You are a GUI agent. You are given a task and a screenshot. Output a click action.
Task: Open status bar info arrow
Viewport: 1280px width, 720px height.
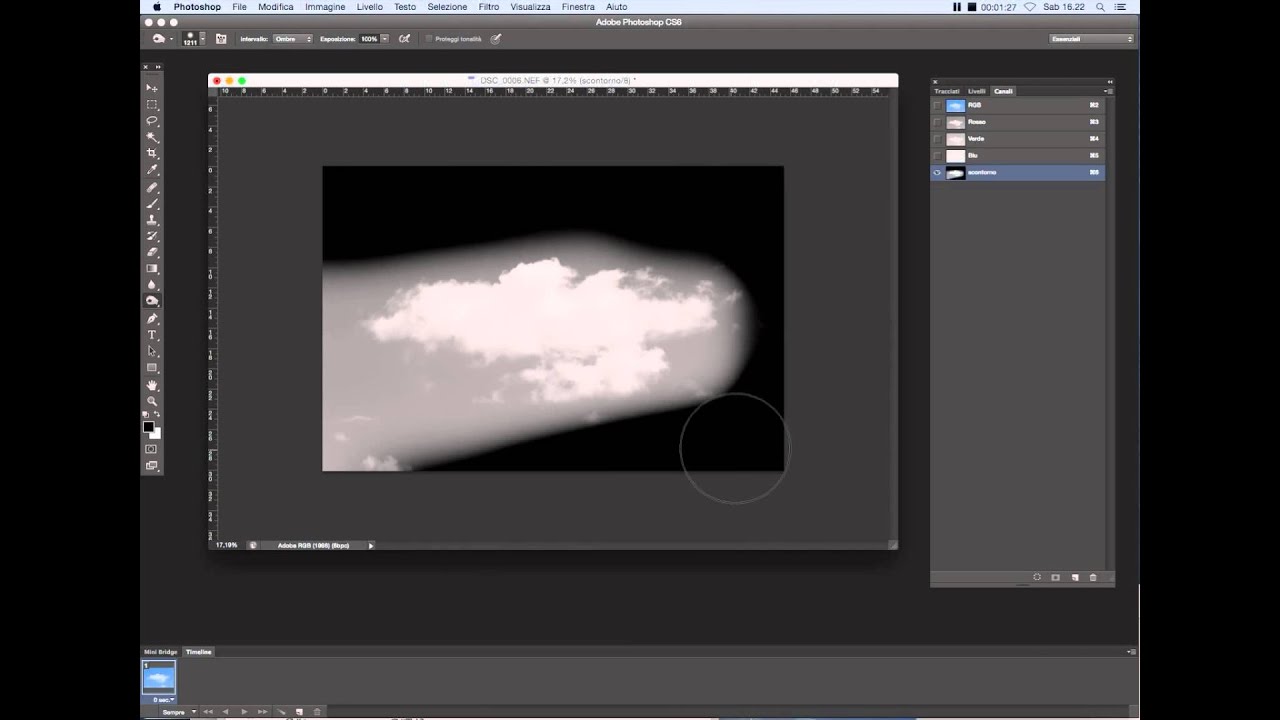coord(371,545)
